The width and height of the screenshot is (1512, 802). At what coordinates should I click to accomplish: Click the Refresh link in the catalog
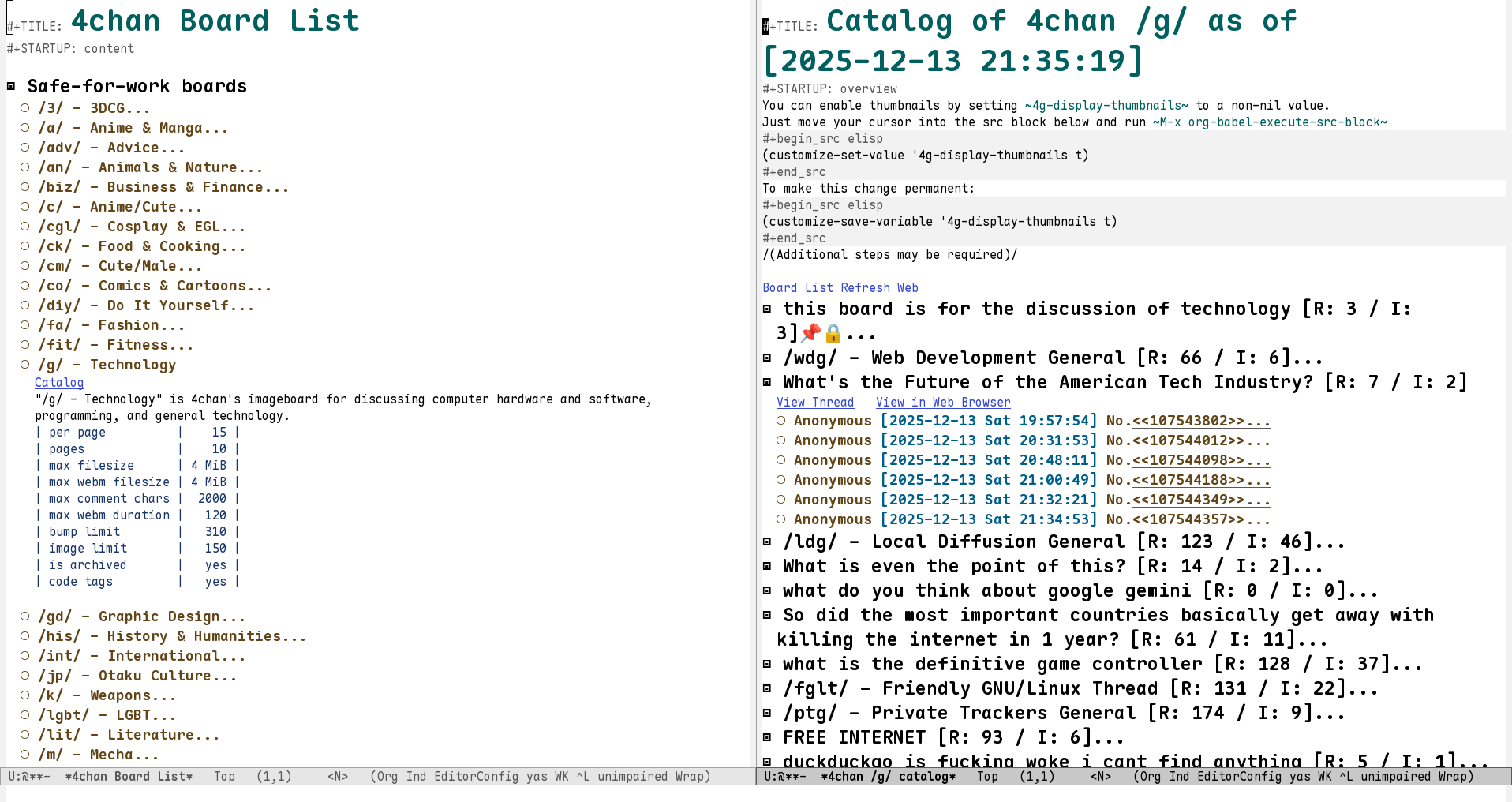point(865,288)
